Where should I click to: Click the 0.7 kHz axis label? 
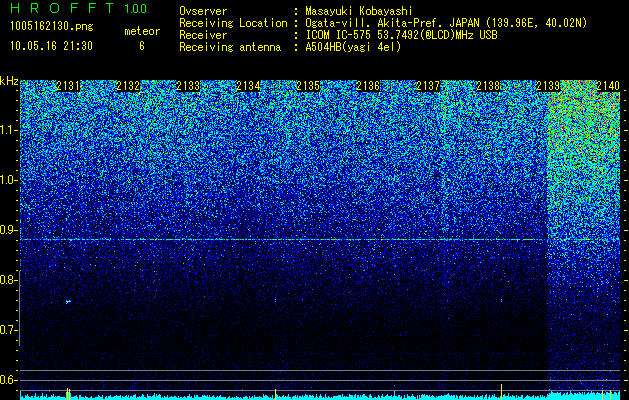[9, 330]
